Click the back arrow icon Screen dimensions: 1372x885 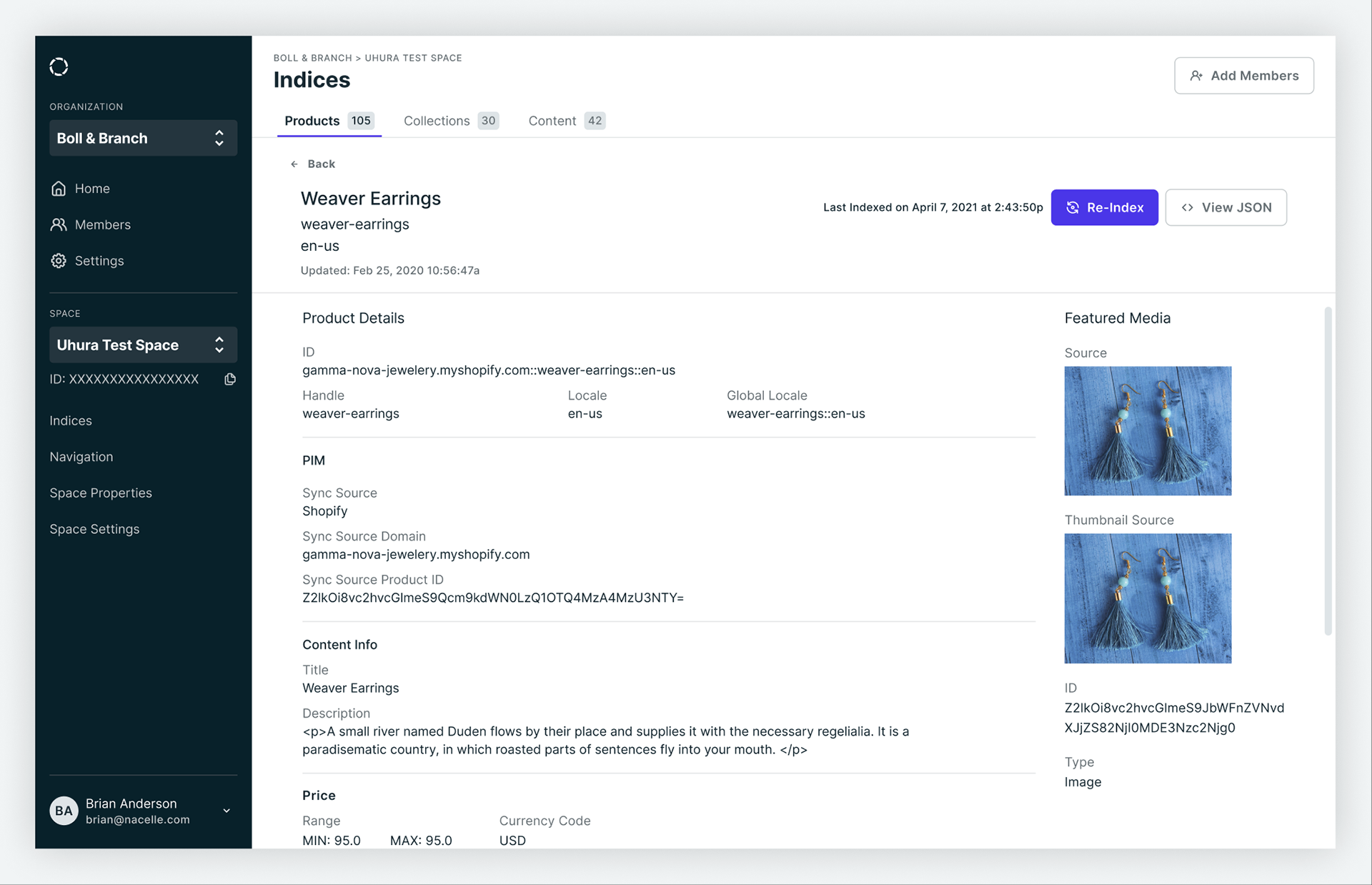point(294,164)
